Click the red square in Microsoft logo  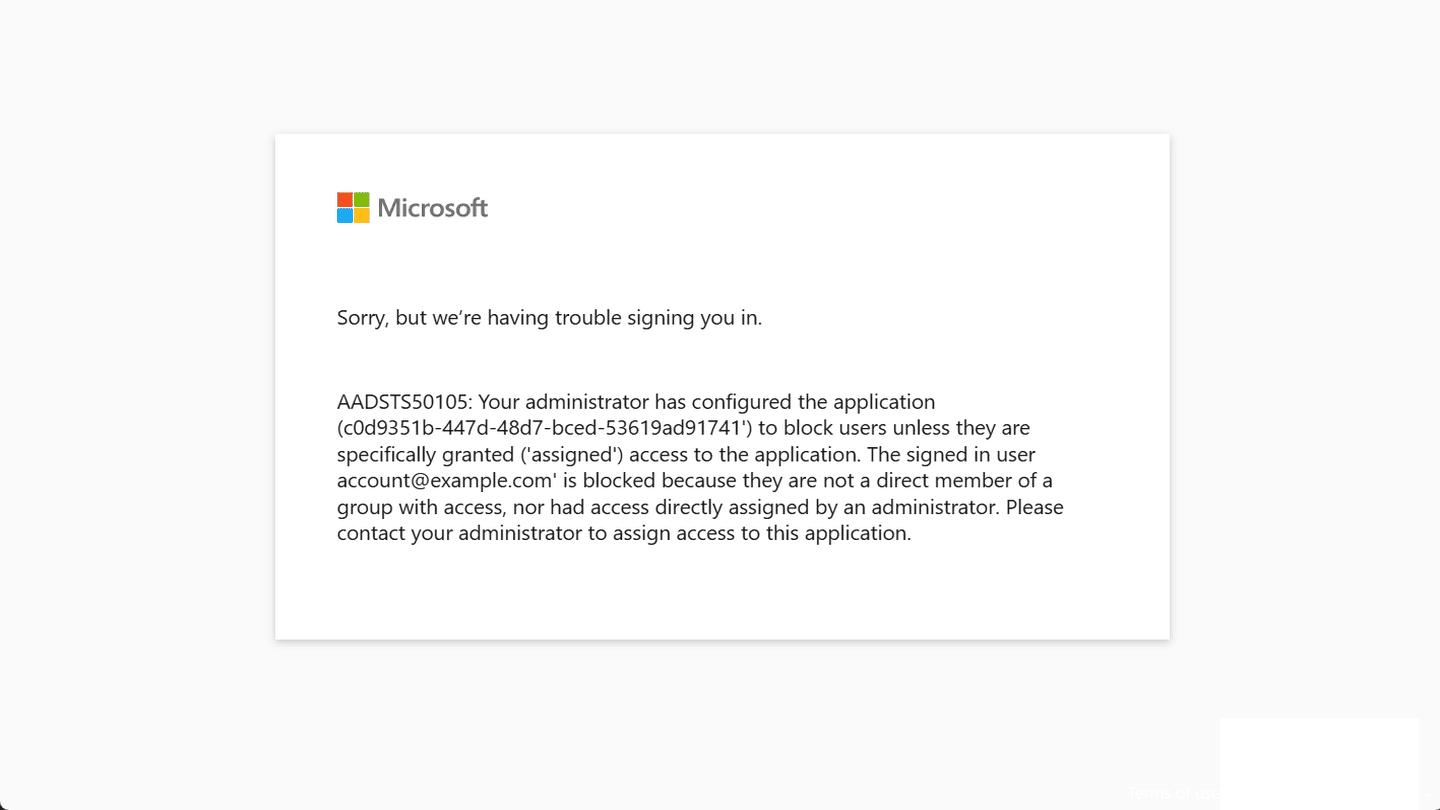point(345,200)
